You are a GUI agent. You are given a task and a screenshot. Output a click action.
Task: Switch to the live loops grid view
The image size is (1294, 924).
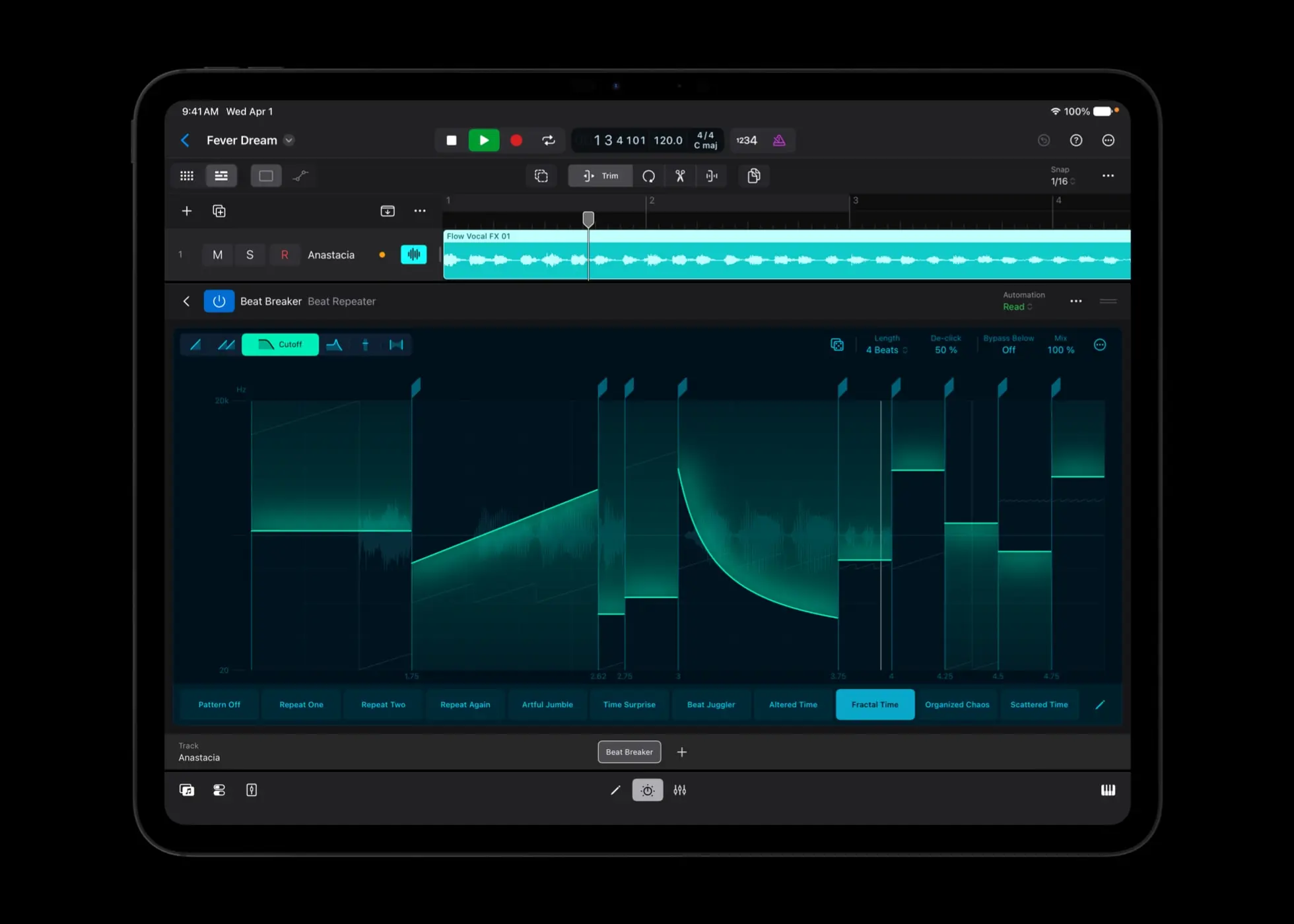click(x=187, y=176)
